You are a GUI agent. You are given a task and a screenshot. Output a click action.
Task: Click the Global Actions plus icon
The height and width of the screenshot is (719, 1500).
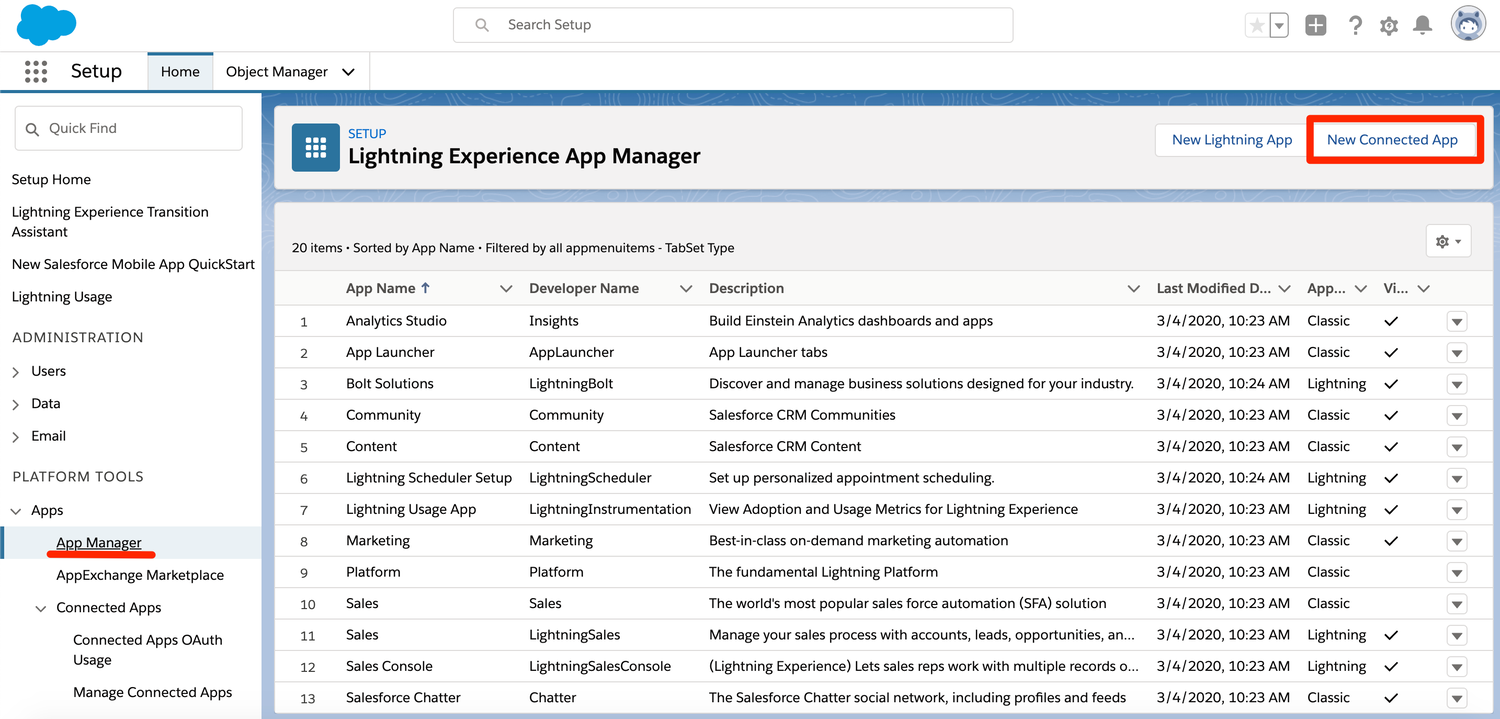pyautogui.click(x=1316, y=26)
